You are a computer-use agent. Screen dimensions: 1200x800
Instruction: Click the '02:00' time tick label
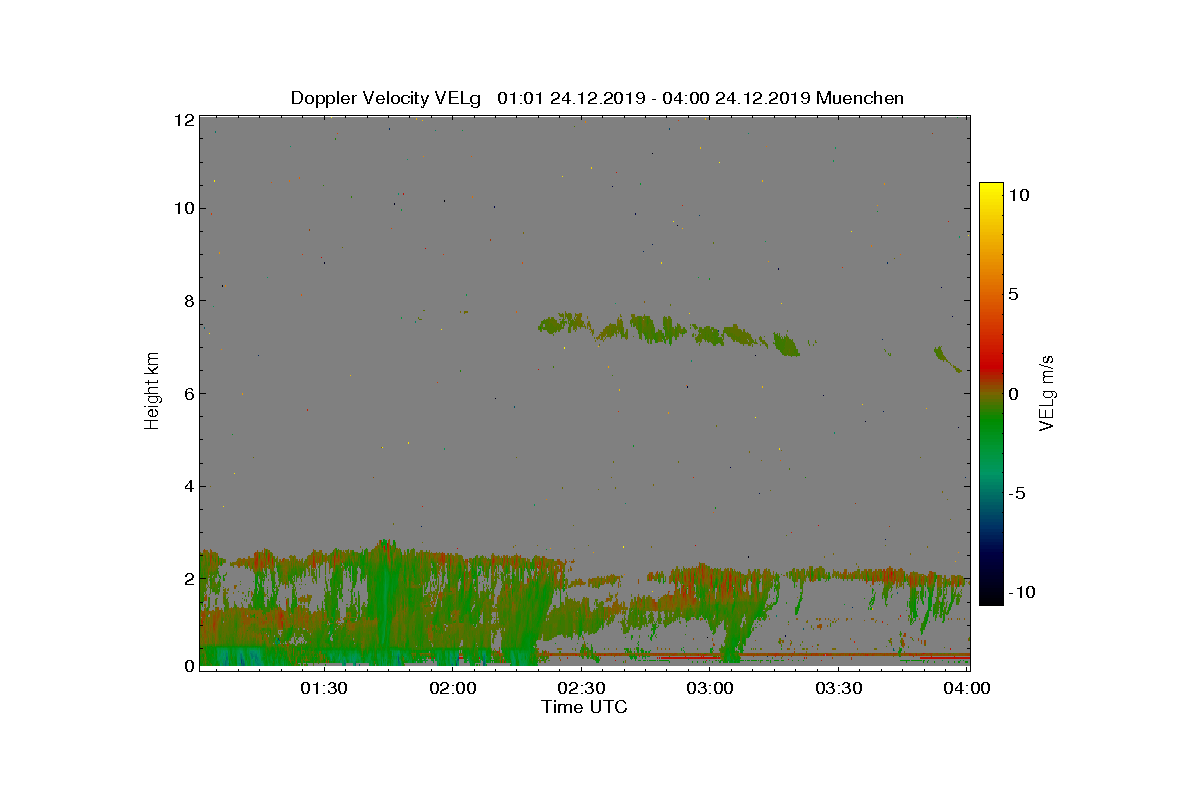click(x=454, y=688)
